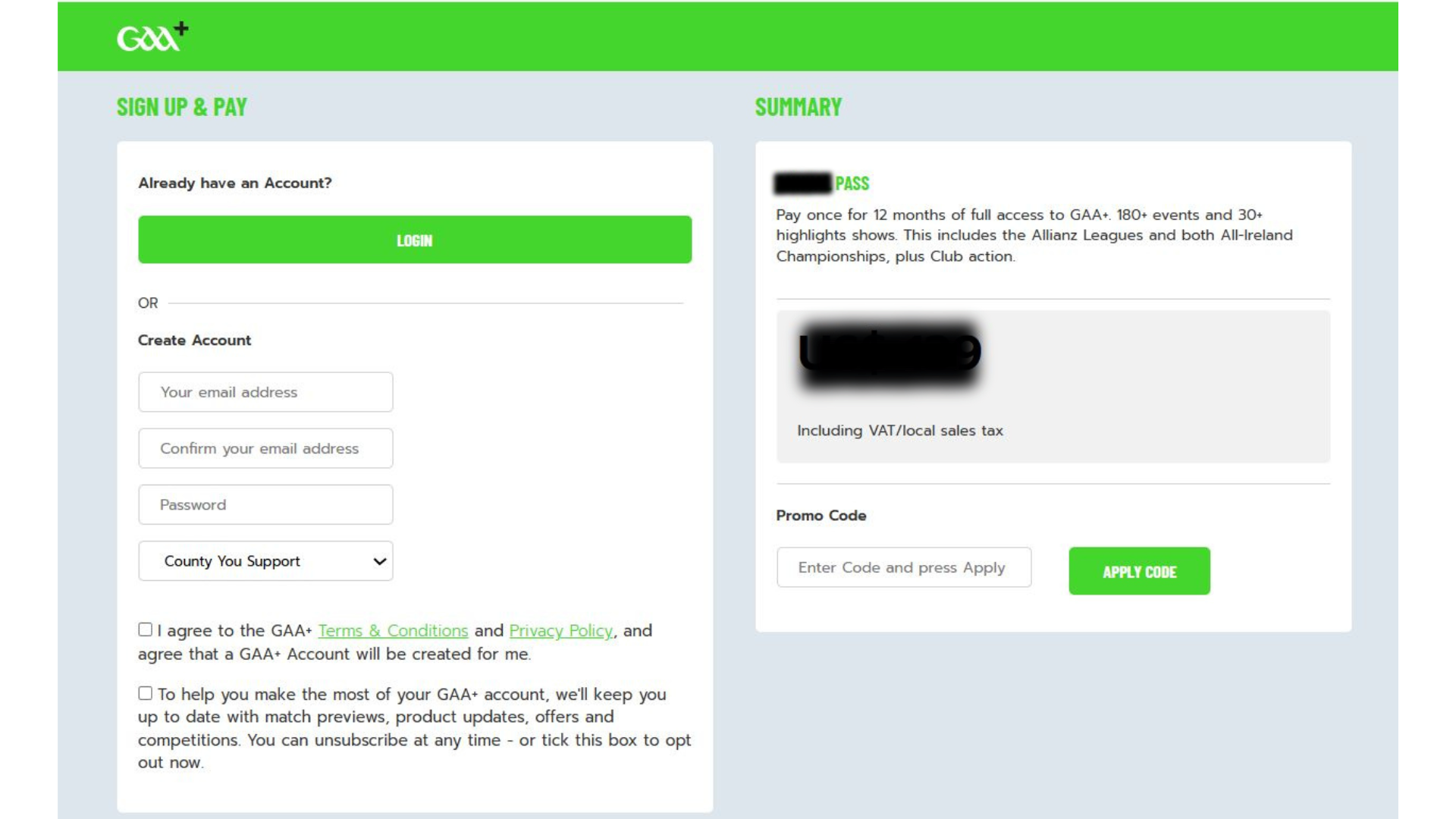The image size is (1456, 819).
Task: Click the GAA+ logo in header
Action: click(152, 36)
